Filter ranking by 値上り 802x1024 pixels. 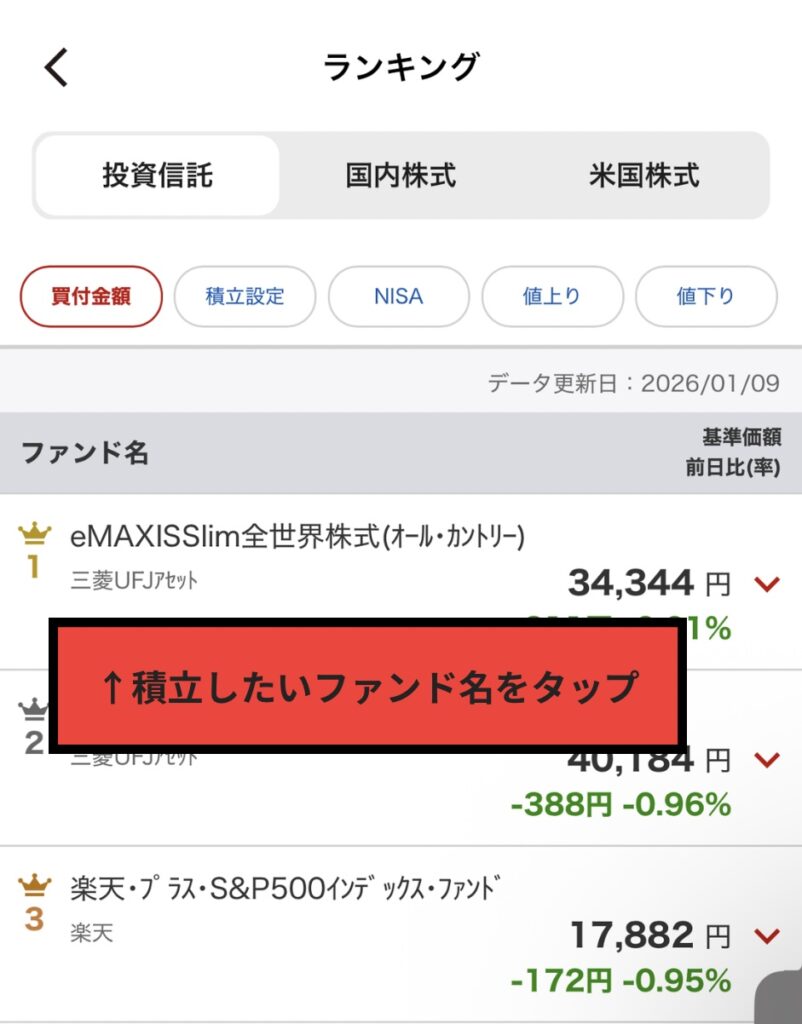pos(552,296)
